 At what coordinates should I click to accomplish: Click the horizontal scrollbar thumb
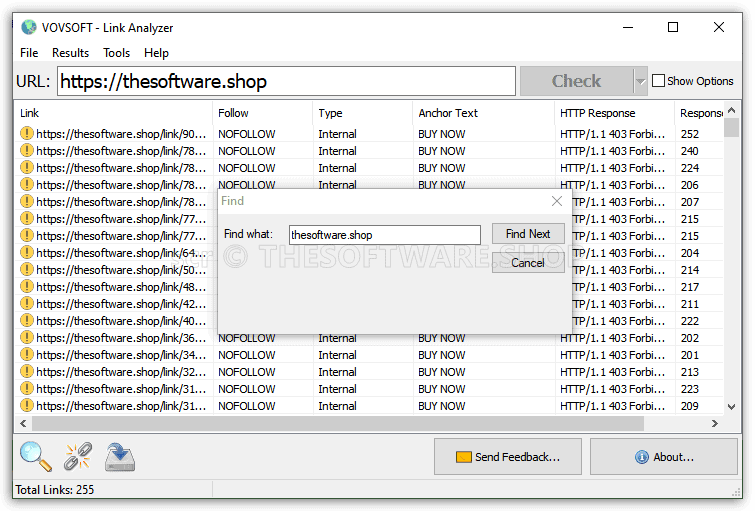point(337,423)
